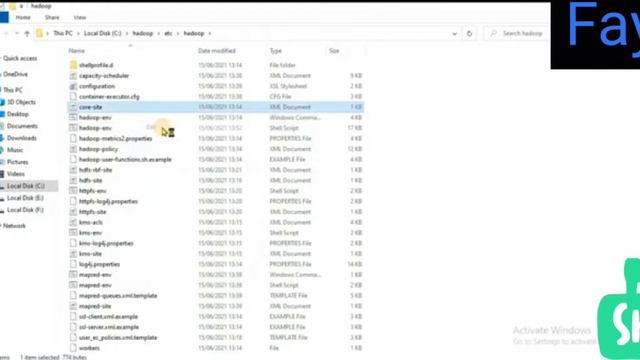The image size is (640, 360).
Task: Sort files by Date modified column
Action: pyautogui.click(x=217, y=51)
